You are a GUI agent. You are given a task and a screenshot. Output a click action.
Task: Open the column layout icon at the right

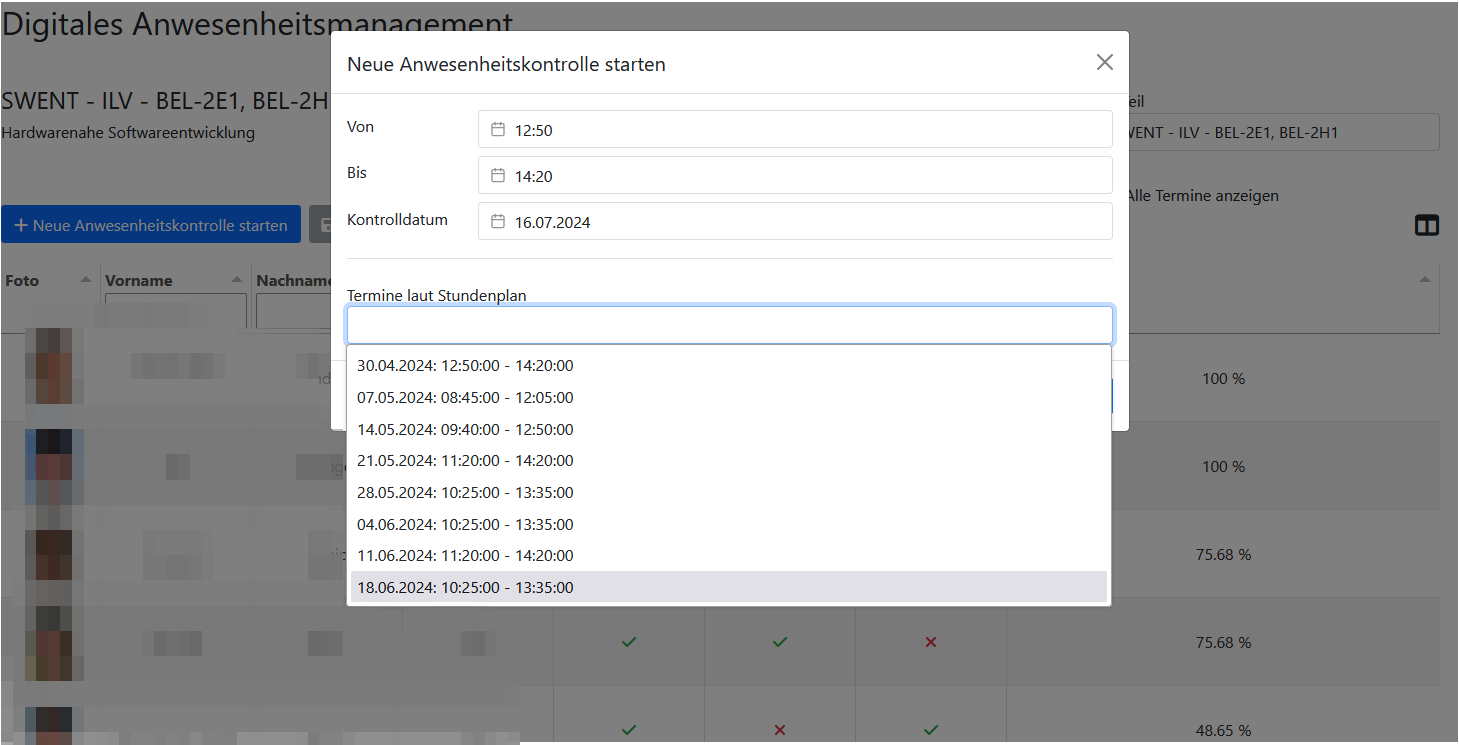pyautogui.click(x=1426, y=226)
